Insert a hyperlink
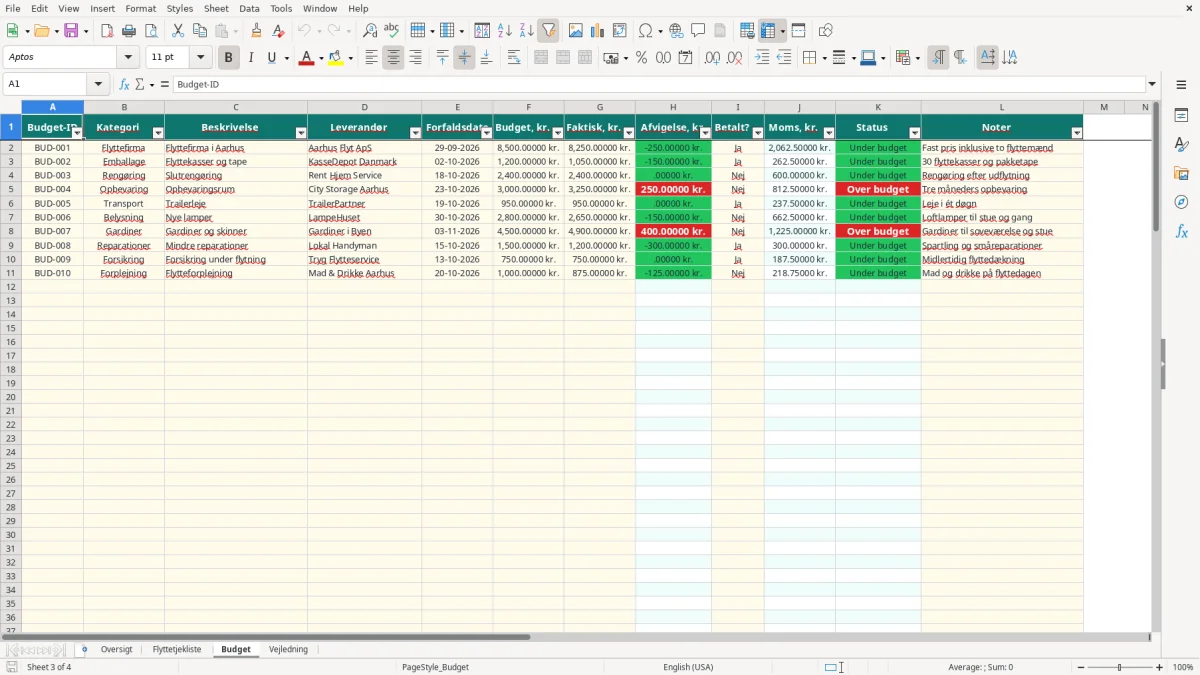Viewport: 1200px width, 675px height. (x=676, y=31)
